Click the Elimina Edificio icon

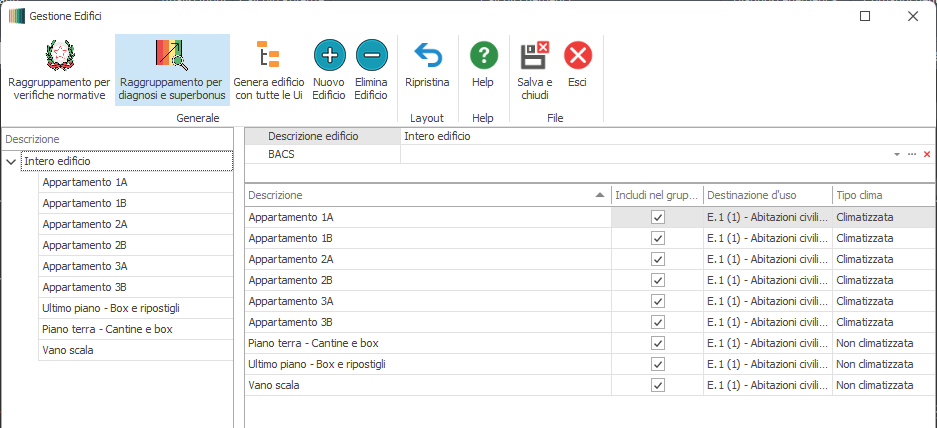tap(371, 56)
